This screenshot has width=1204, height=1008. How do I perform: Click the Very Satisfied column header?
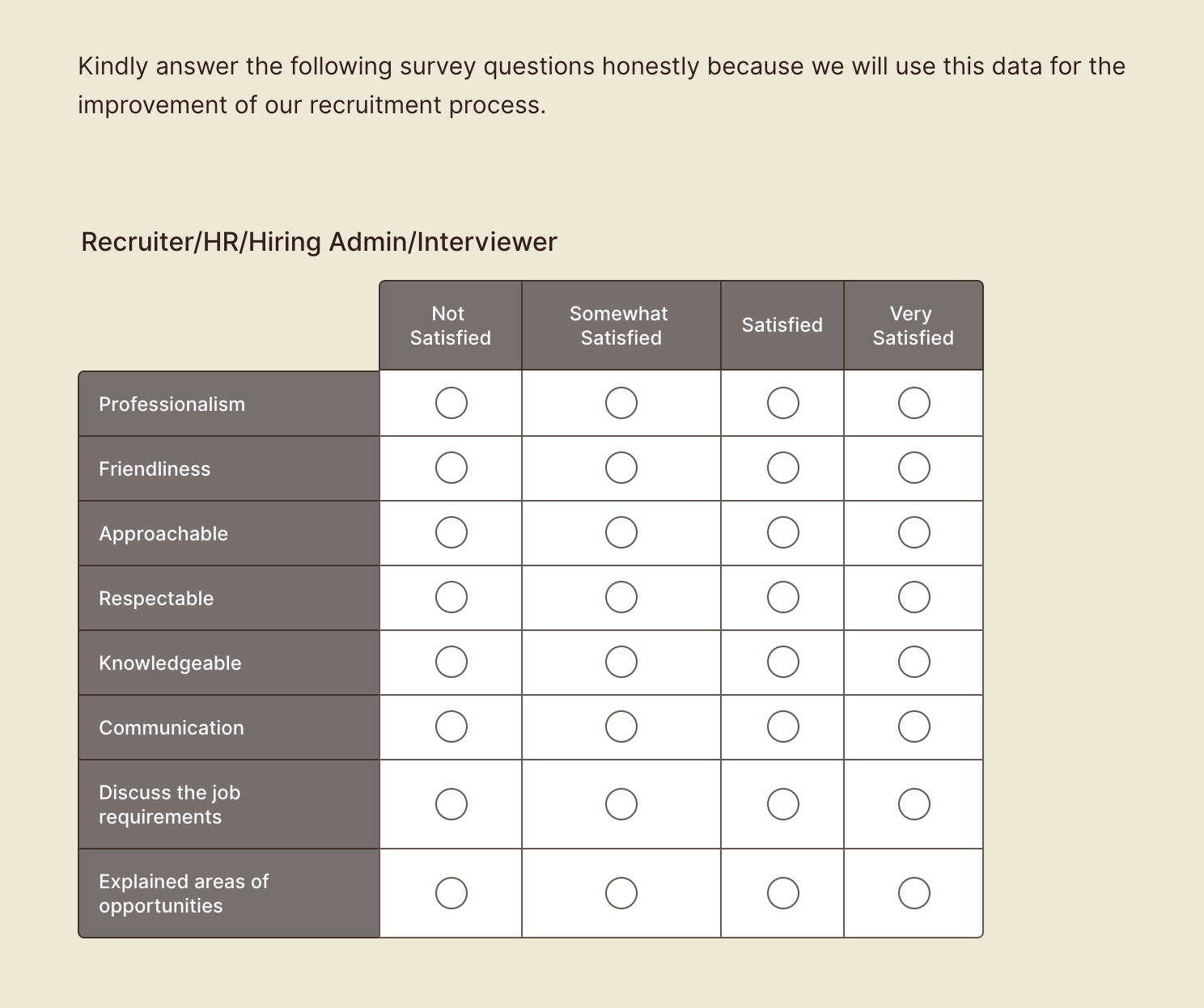click(x=913, y=325)
